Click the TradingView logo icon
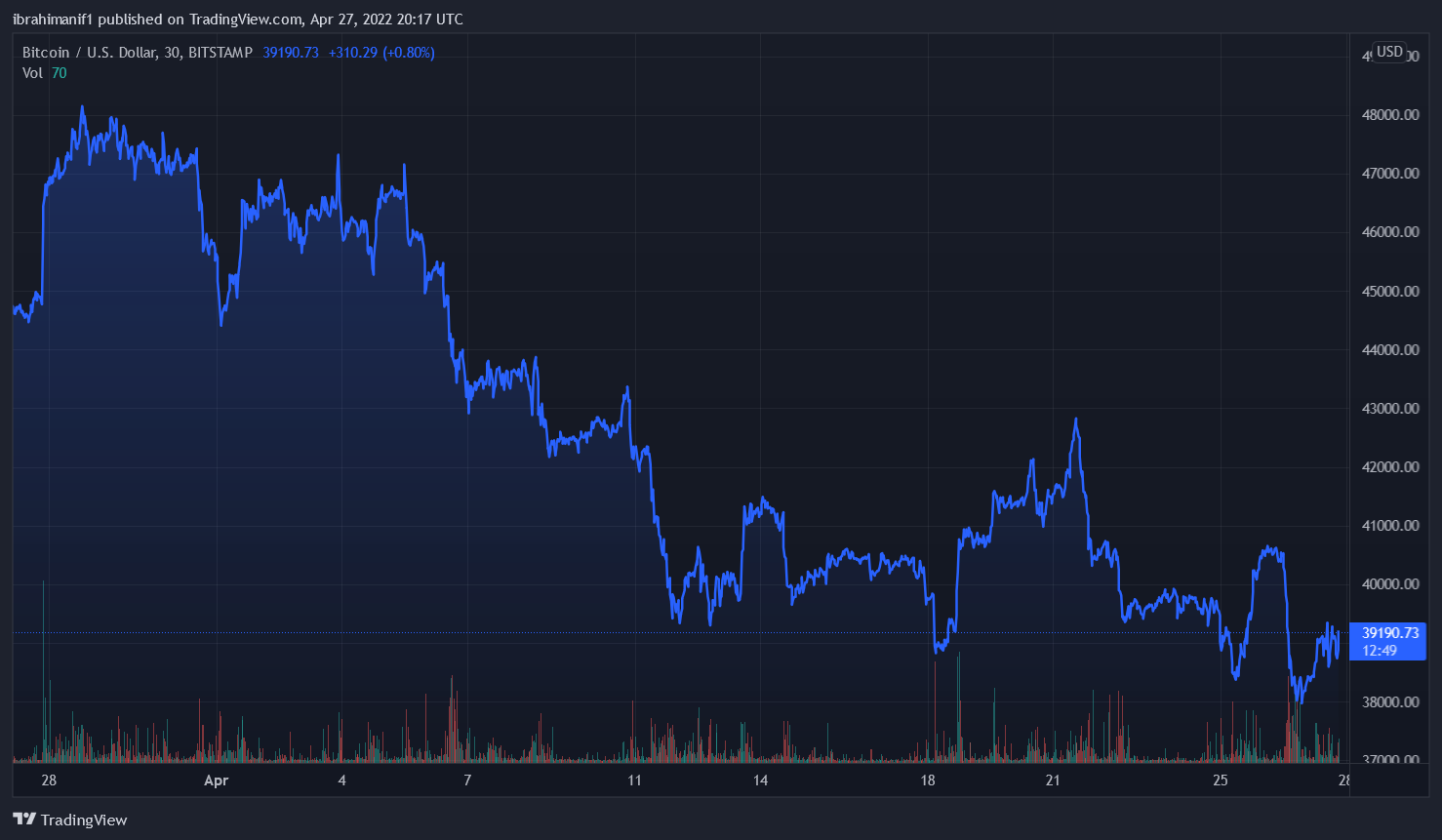 pos(24,820)
